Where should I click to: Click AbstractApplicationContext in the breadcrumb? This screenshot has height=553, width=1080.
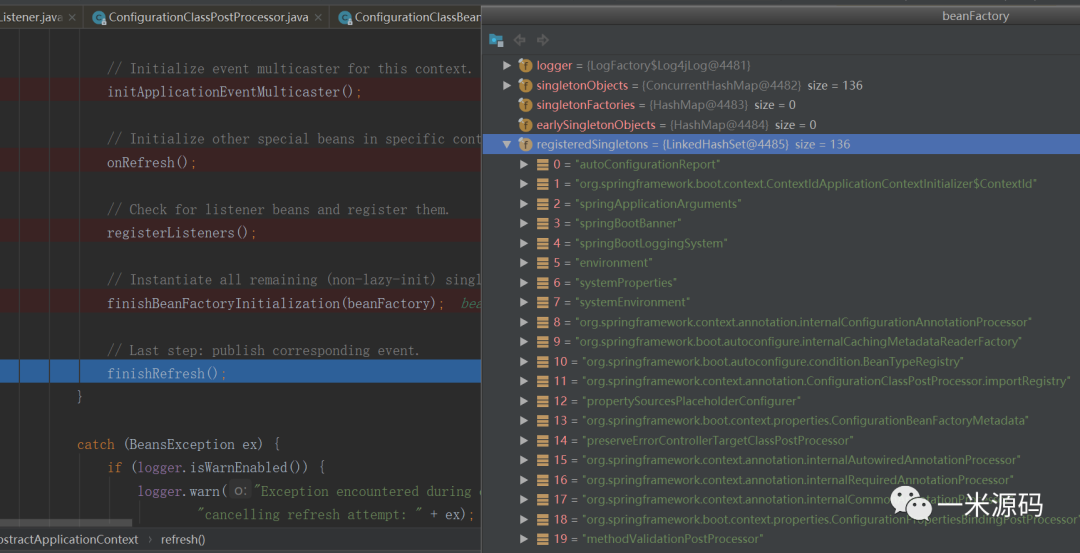pyautogui.click(x=68, y=540)
